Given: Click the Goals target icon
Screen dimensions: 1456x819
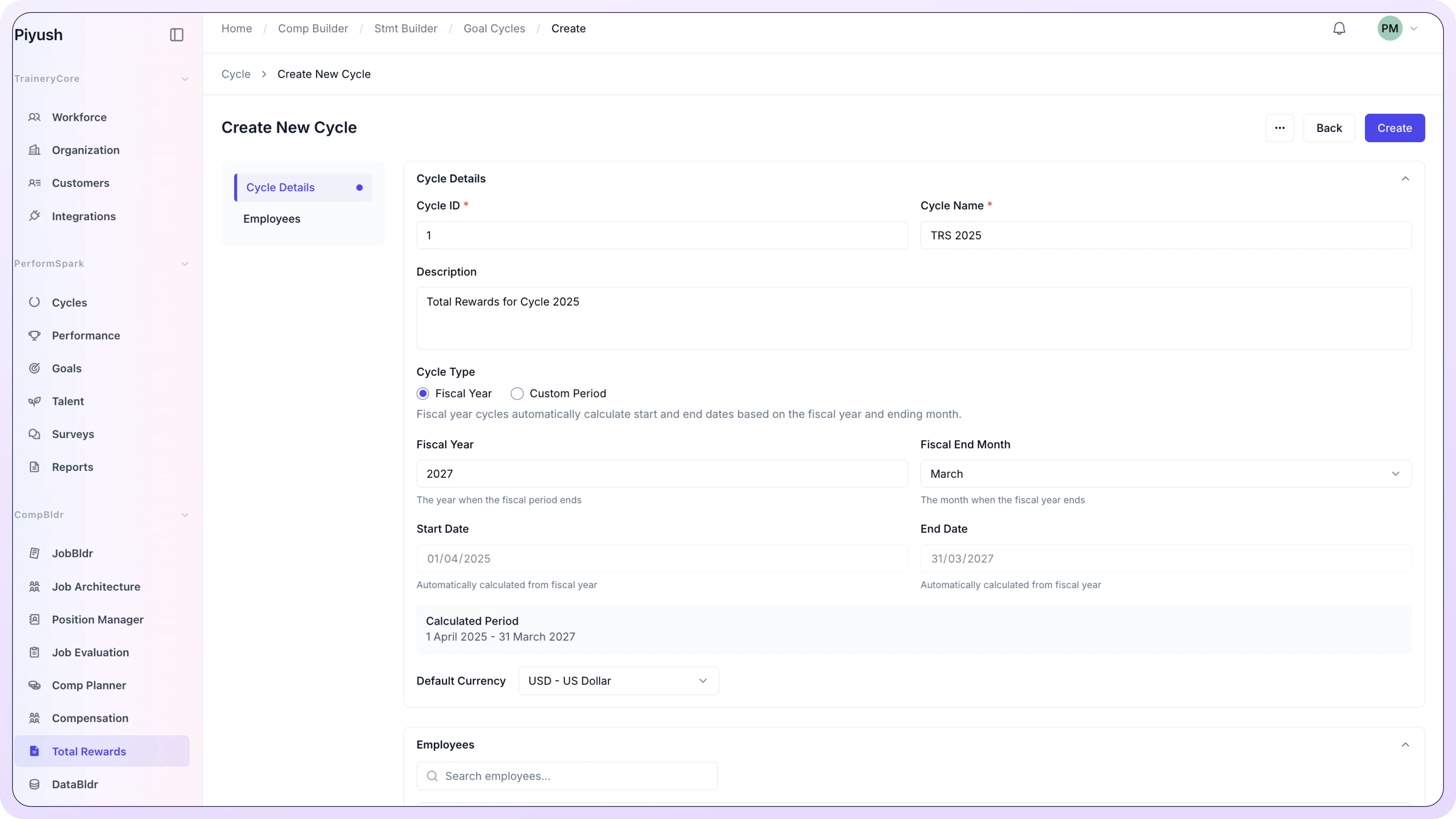Looking at the screenshot, I should 35,368.
